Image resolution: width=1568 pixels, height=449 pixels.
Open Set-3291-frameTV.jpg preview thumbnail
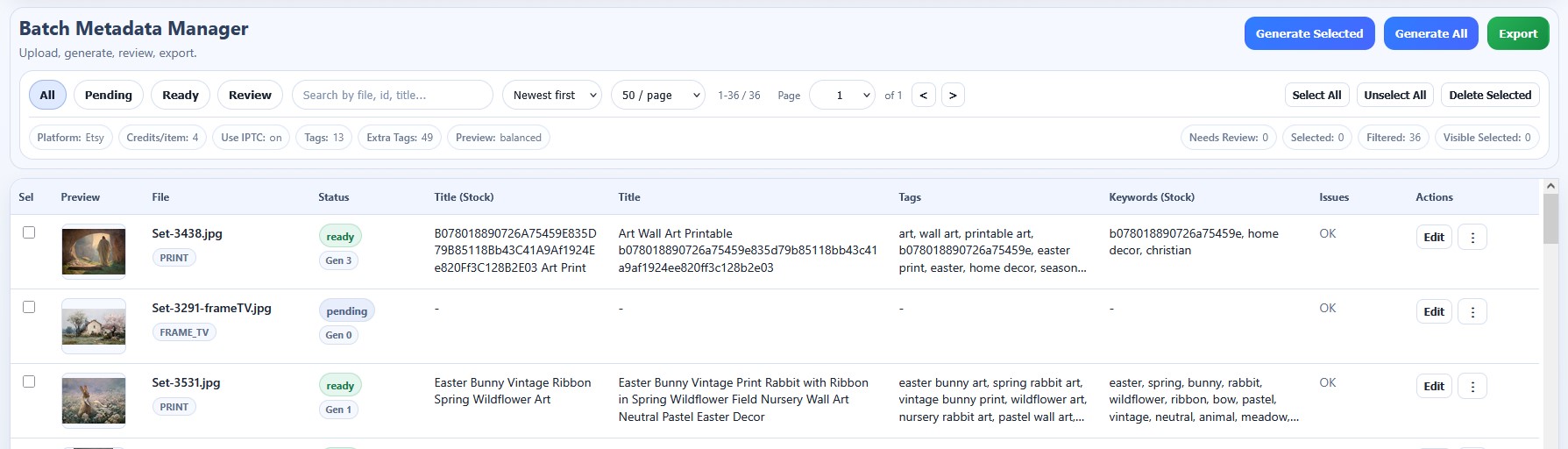(94, 325)
